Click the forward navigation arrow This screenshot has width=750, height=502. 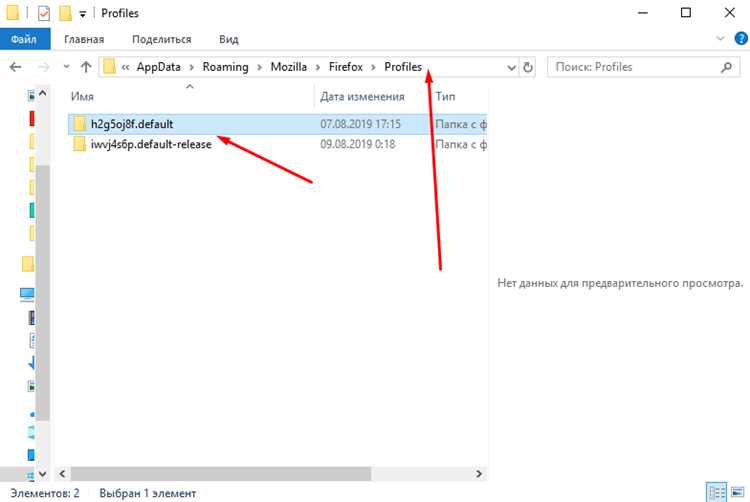point(44,67)
